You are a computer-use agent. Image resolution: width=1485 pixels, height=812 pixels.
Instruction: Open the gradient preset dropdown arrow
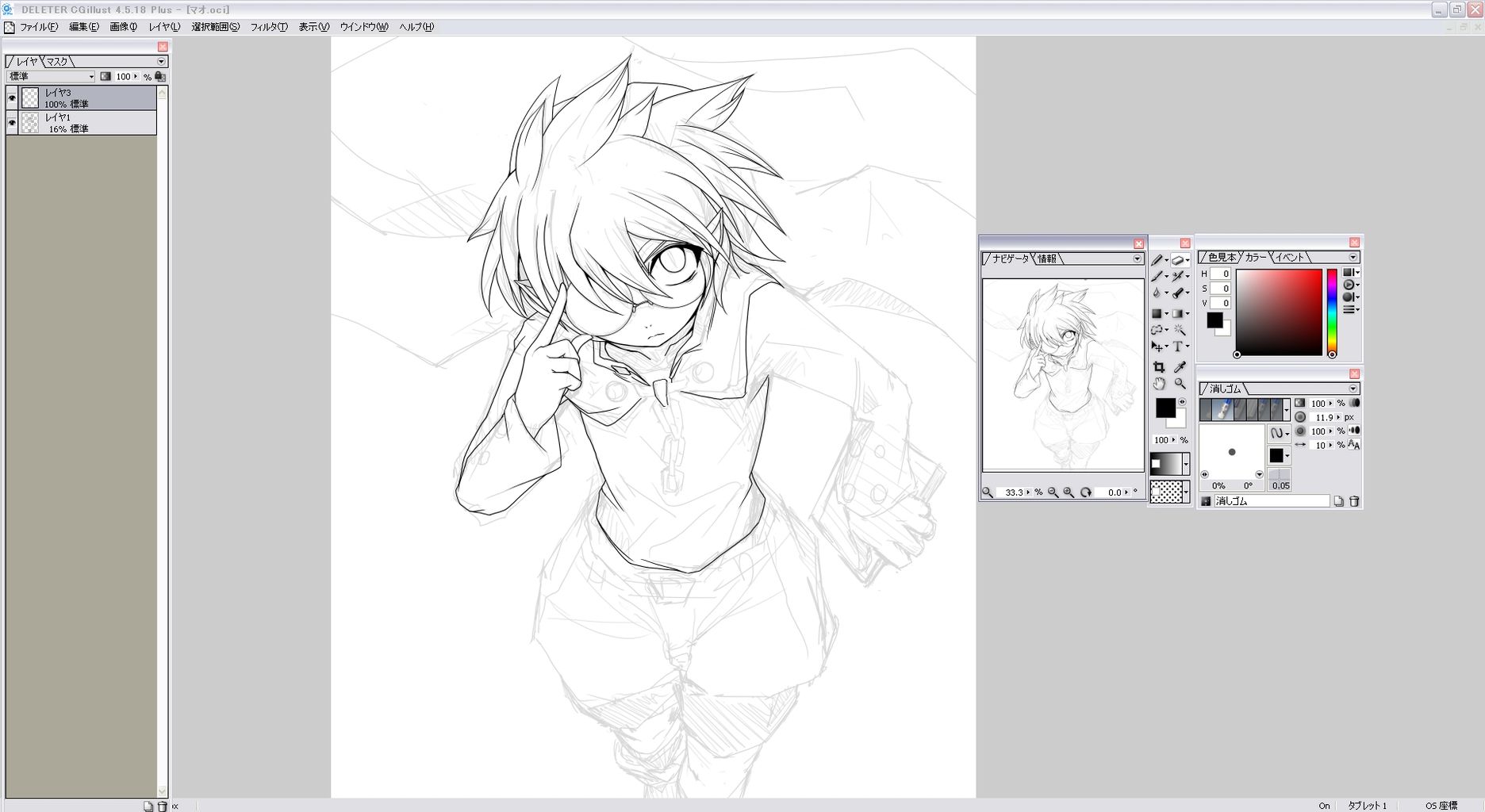click(x=1186, y=464)
